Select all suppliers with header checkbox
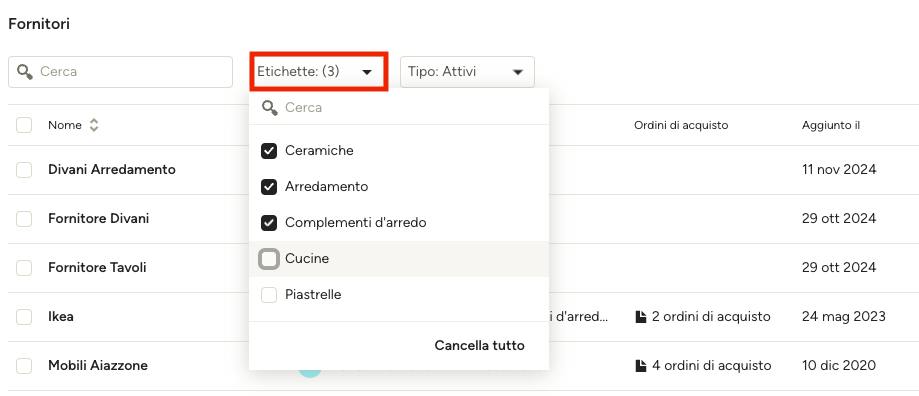The width and height of the screenshot is (919, 396). point(24,125)
